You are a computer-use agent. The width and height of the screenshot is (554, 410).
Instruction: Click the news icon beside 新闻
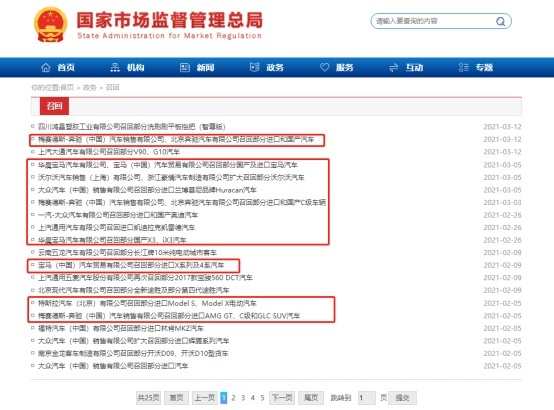coord(185,67)
